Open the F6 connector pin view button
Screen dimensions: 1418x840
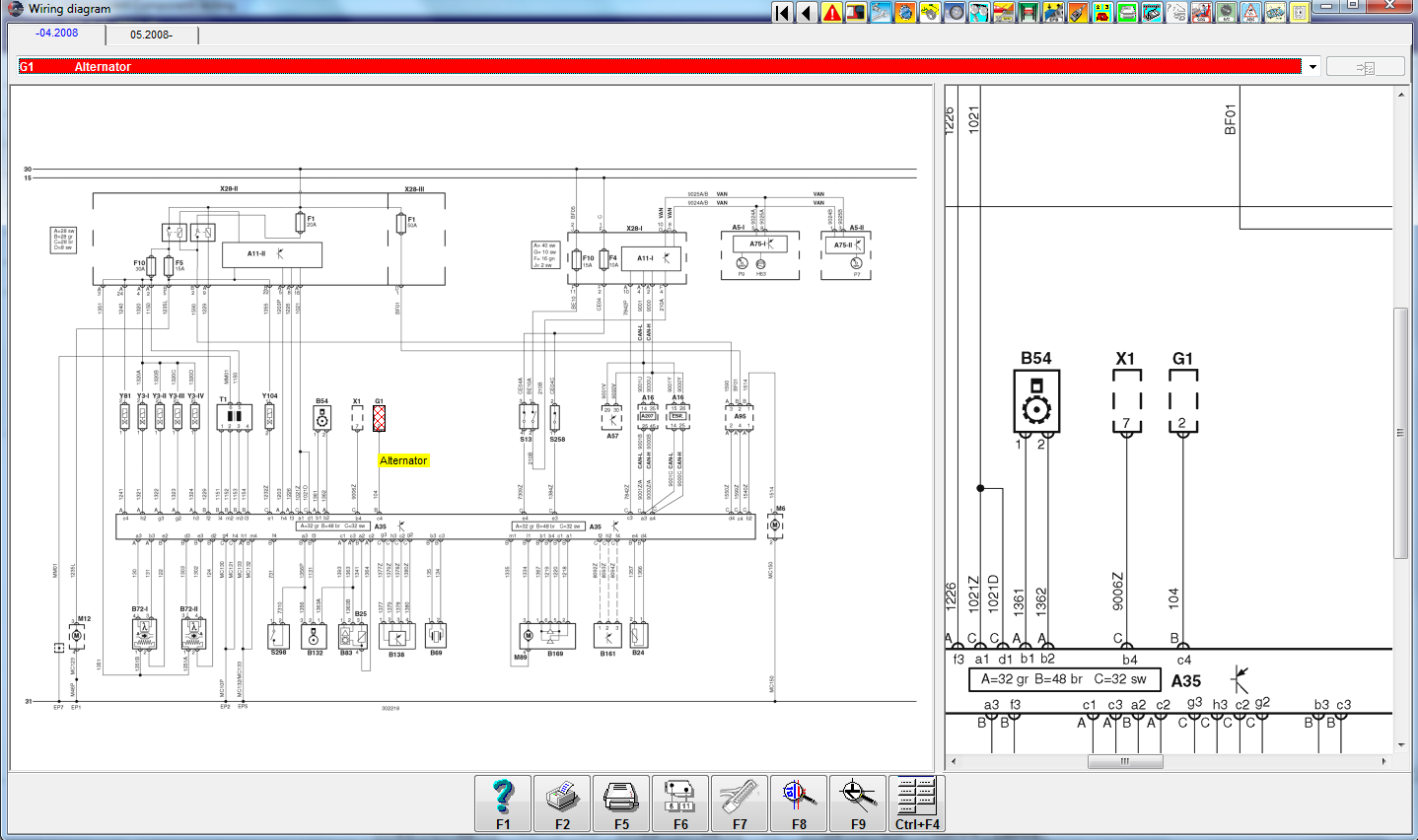[x=680, y=804]
